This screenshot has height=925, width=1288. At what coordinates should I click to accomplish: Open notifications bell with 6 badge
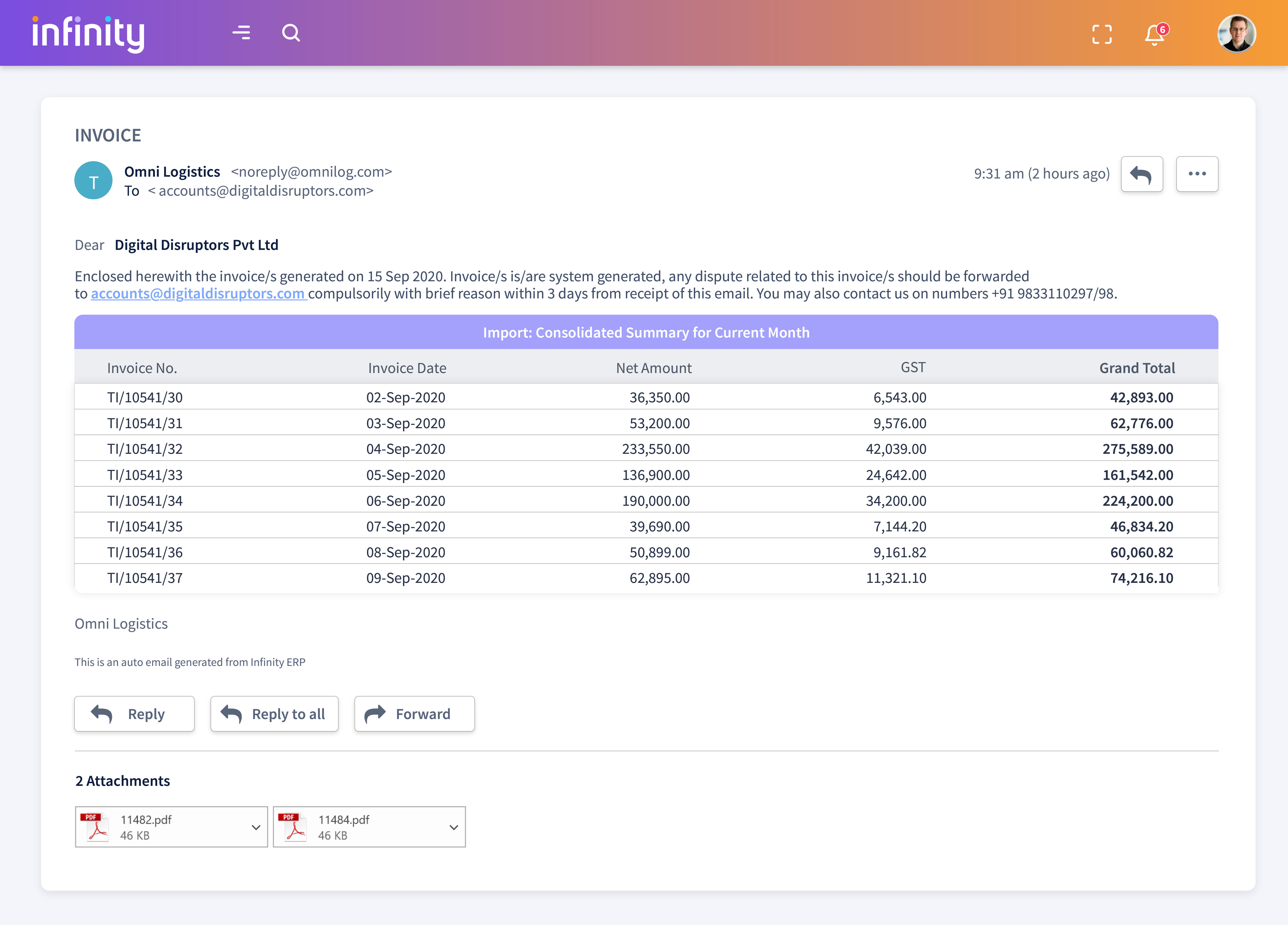pos(1156,34)
